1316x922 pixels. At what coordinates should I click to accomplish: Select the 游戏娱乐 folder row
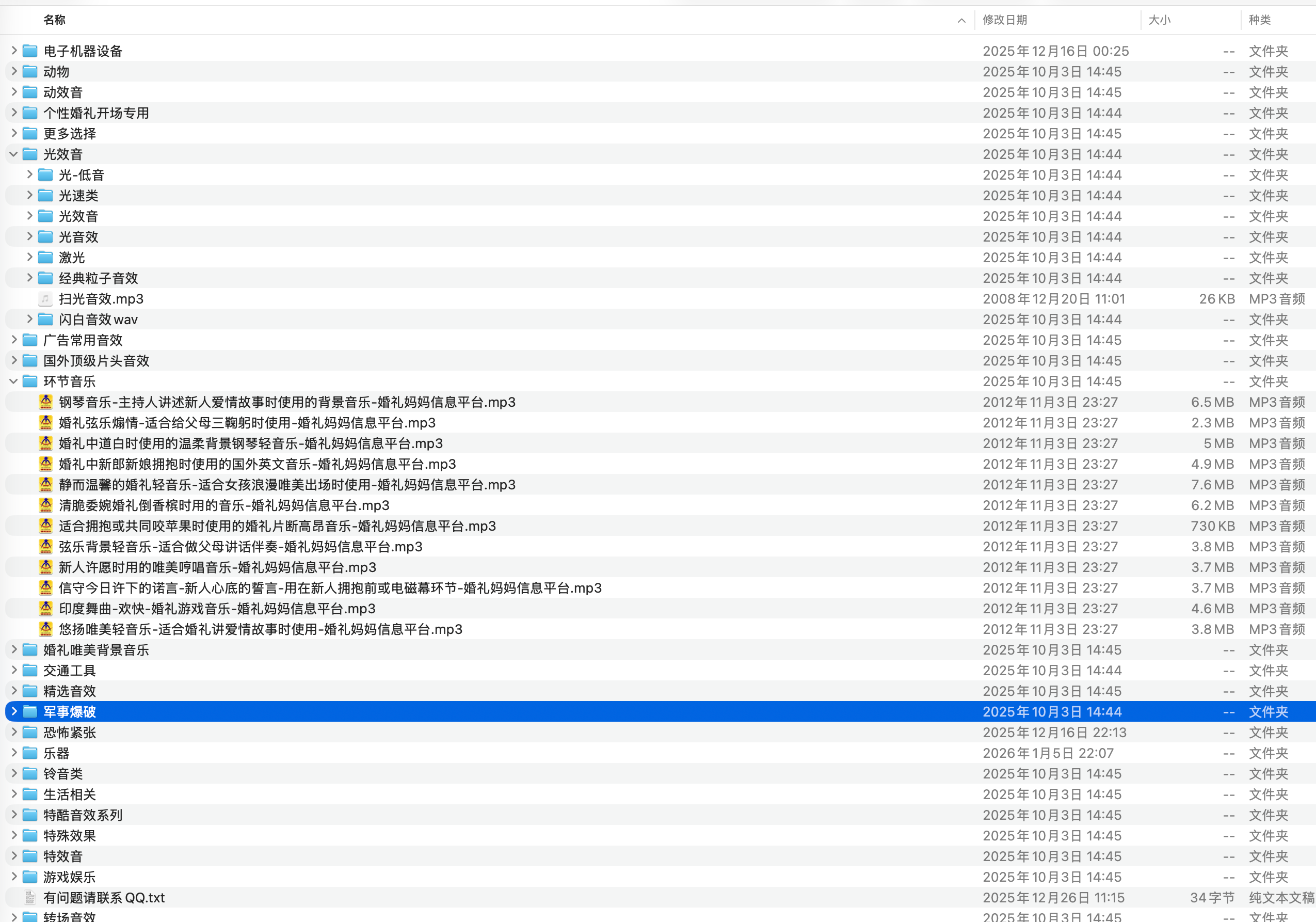coord(69,877)
